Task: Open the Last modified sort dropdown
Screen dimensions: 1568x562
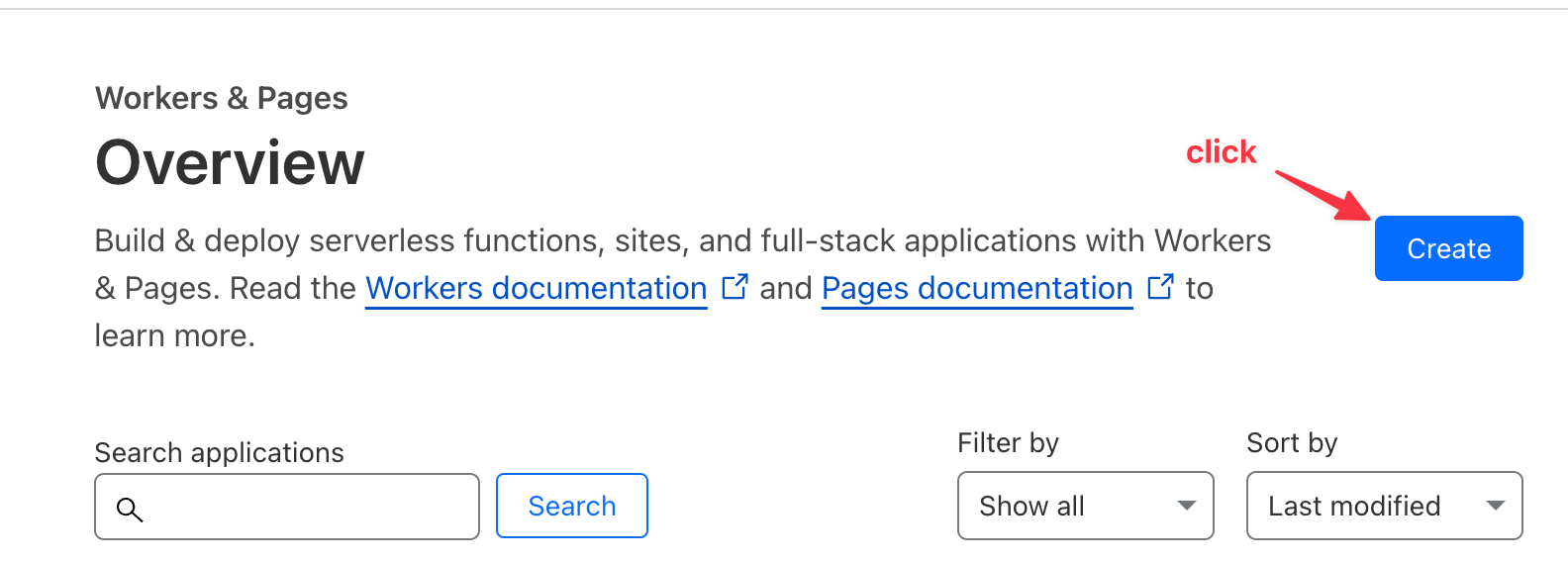Action: point(1385,506)
